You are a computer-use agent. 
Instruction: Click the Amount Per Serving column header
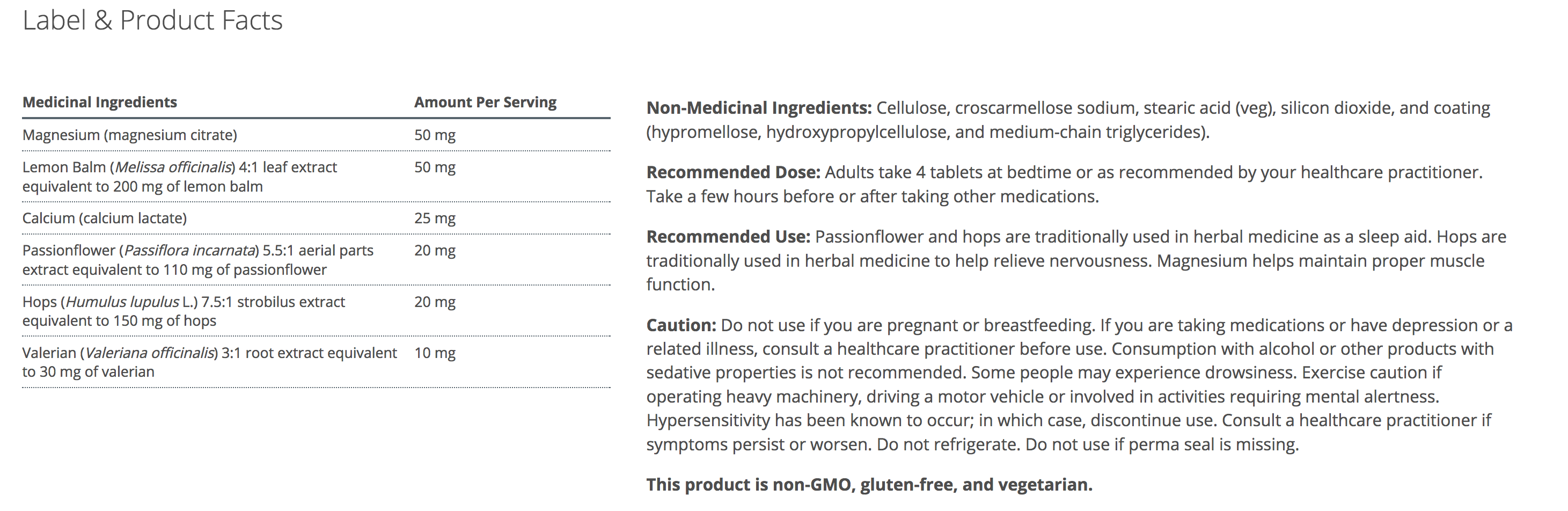pyautogui.click(x=485, y=103)
